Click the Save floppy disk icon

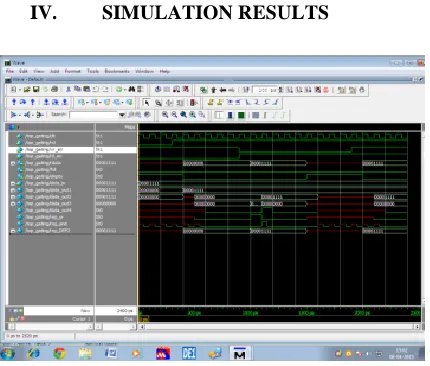[36, 89]
